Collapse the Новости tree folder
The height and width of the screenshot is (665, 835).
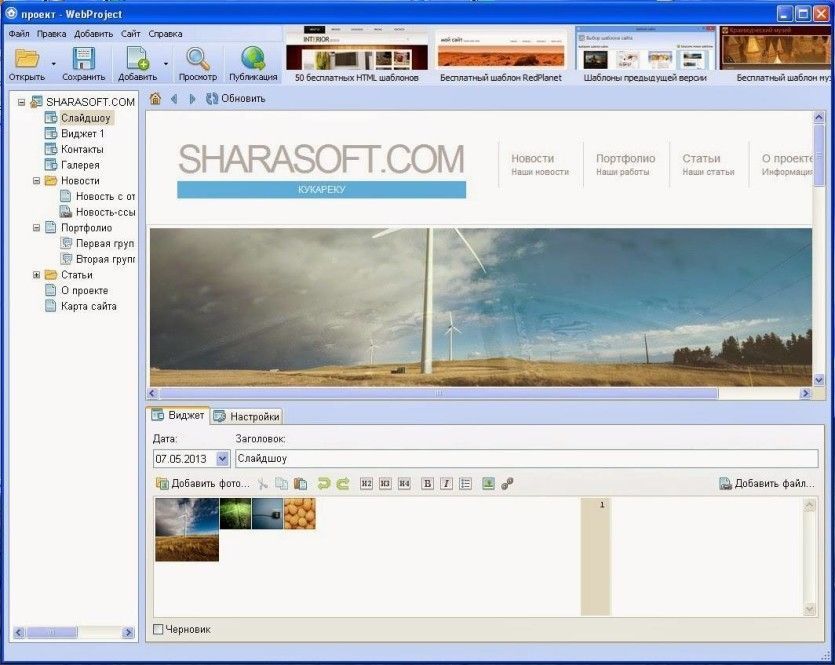[x=37, y=181]
